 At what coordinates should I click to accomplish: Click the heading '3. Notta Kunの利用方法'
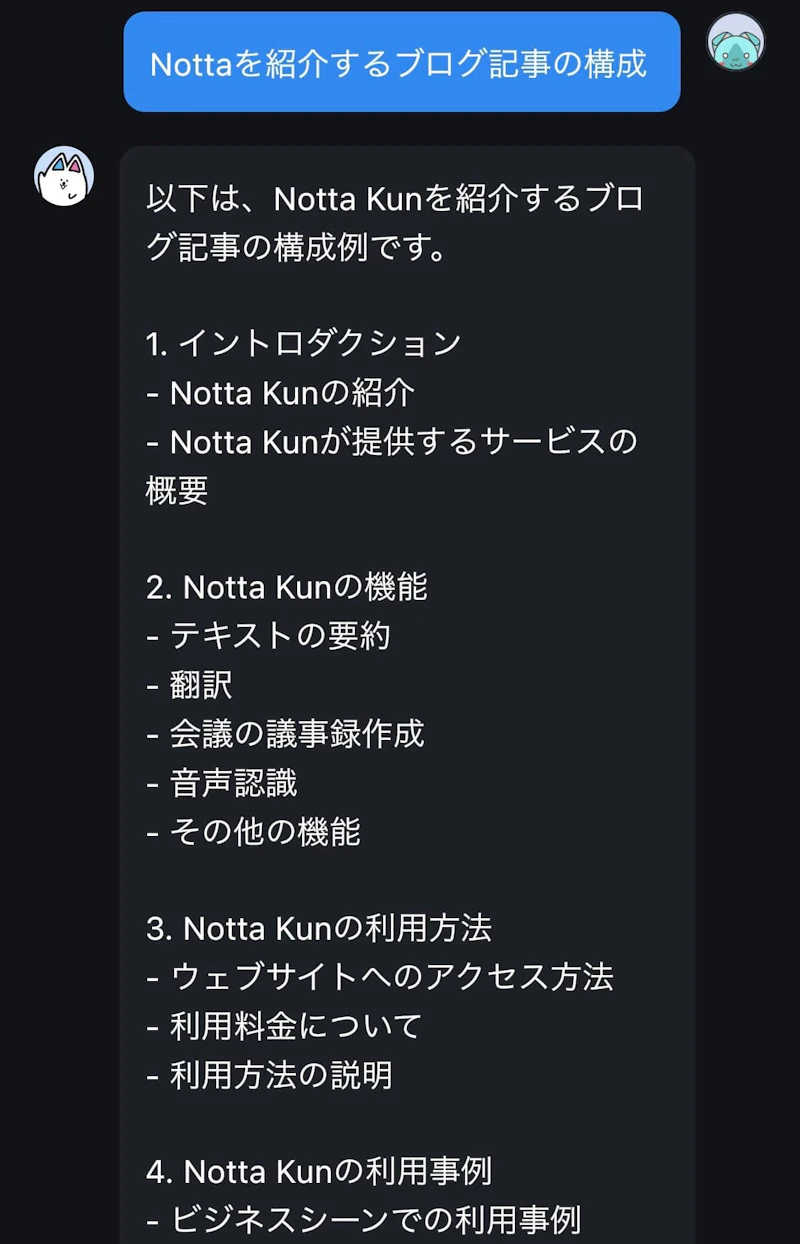point(320,929)
